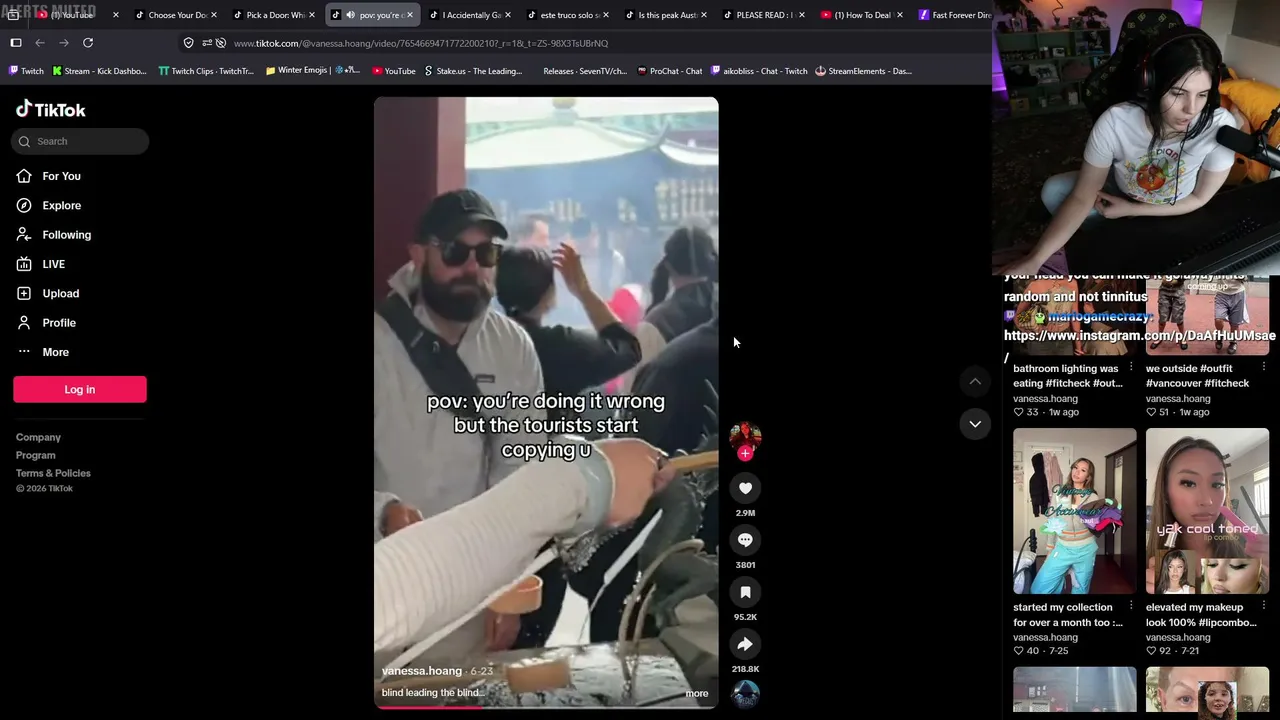This screenshot has width=1280, height=720.
Task: Open the Terms & Policies link
Action: (53, 473)
